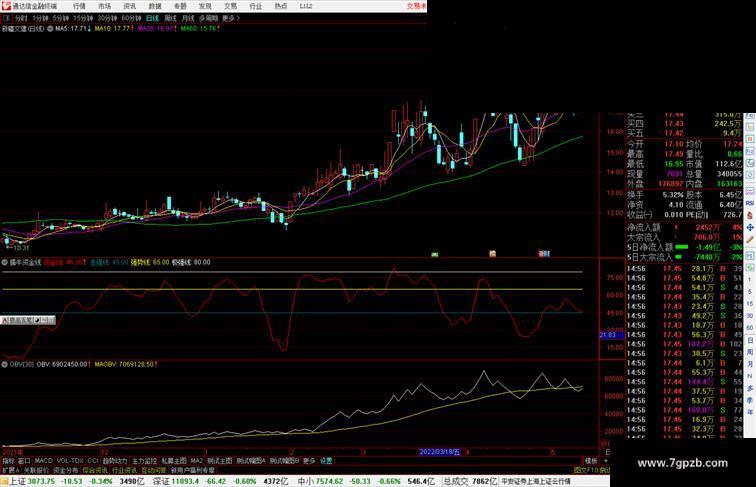Click the clock icon in right sidebar
This screenshot has width=756, height=487.
tap(750, 175)
